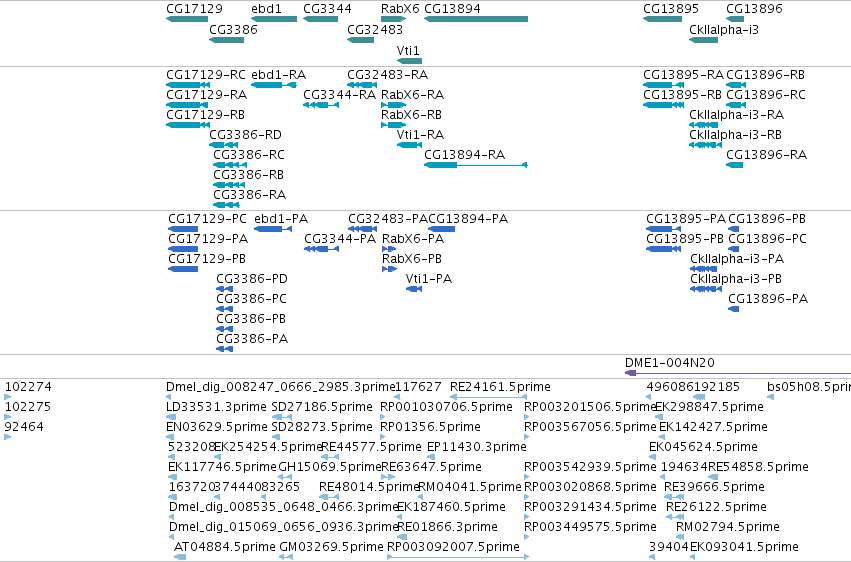Select the Vti1-RA transcript label

(x=420, y=135)
